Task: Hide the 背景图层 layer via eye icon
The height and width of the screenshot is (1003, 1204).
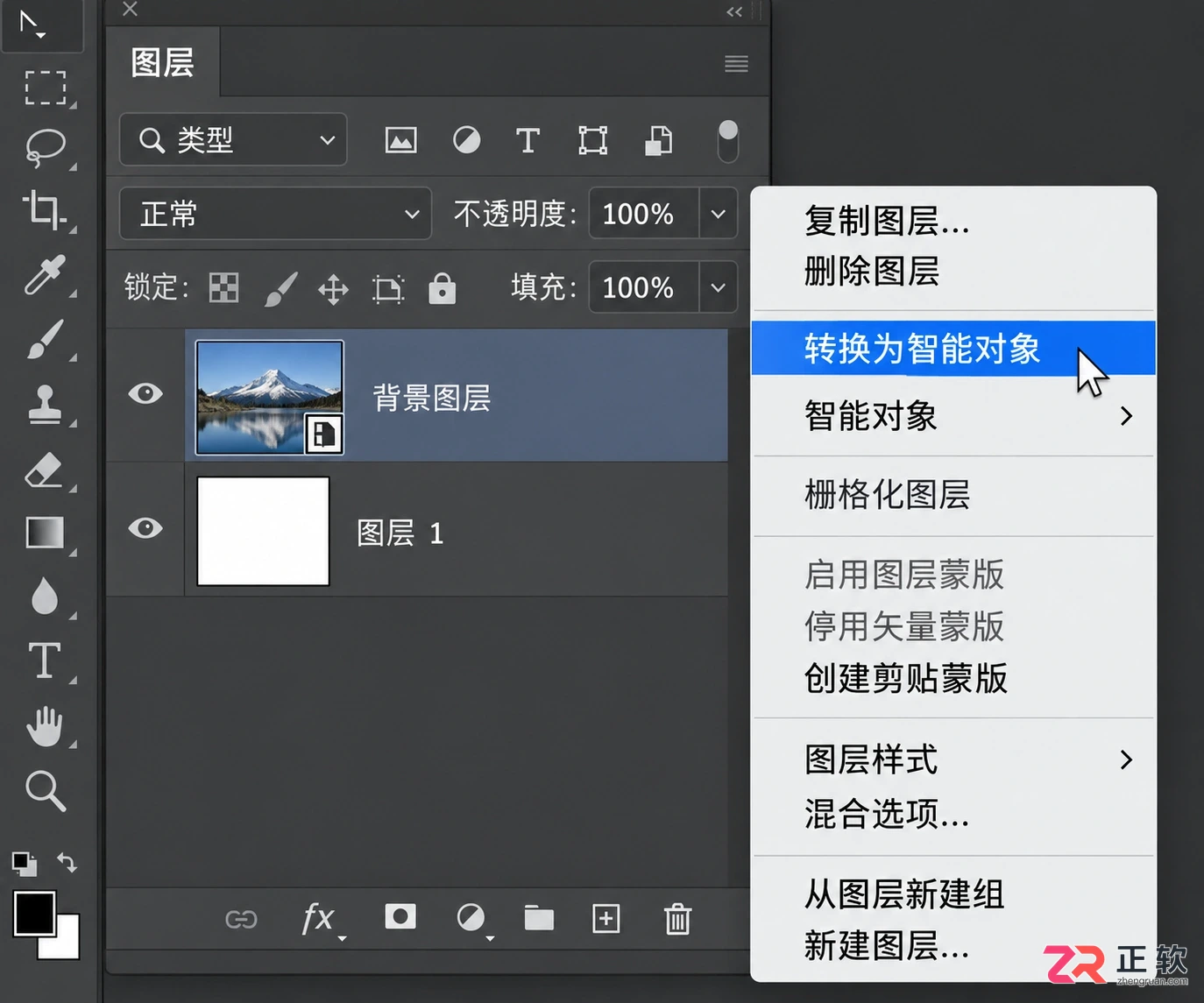Action: click(x=145, y=393)
